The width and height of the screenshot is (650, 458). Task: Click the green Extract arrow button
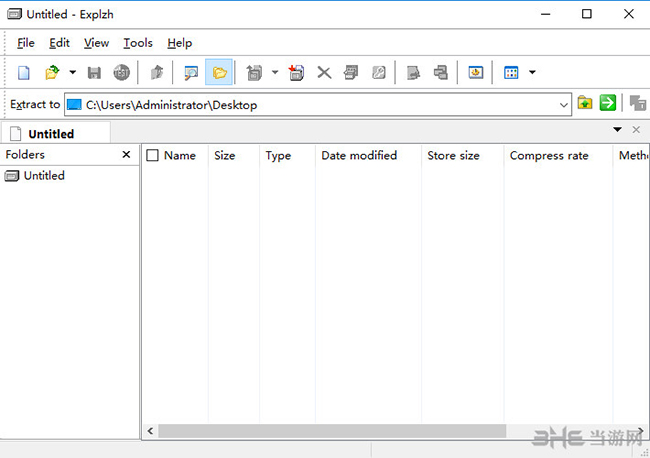(607, 103)
